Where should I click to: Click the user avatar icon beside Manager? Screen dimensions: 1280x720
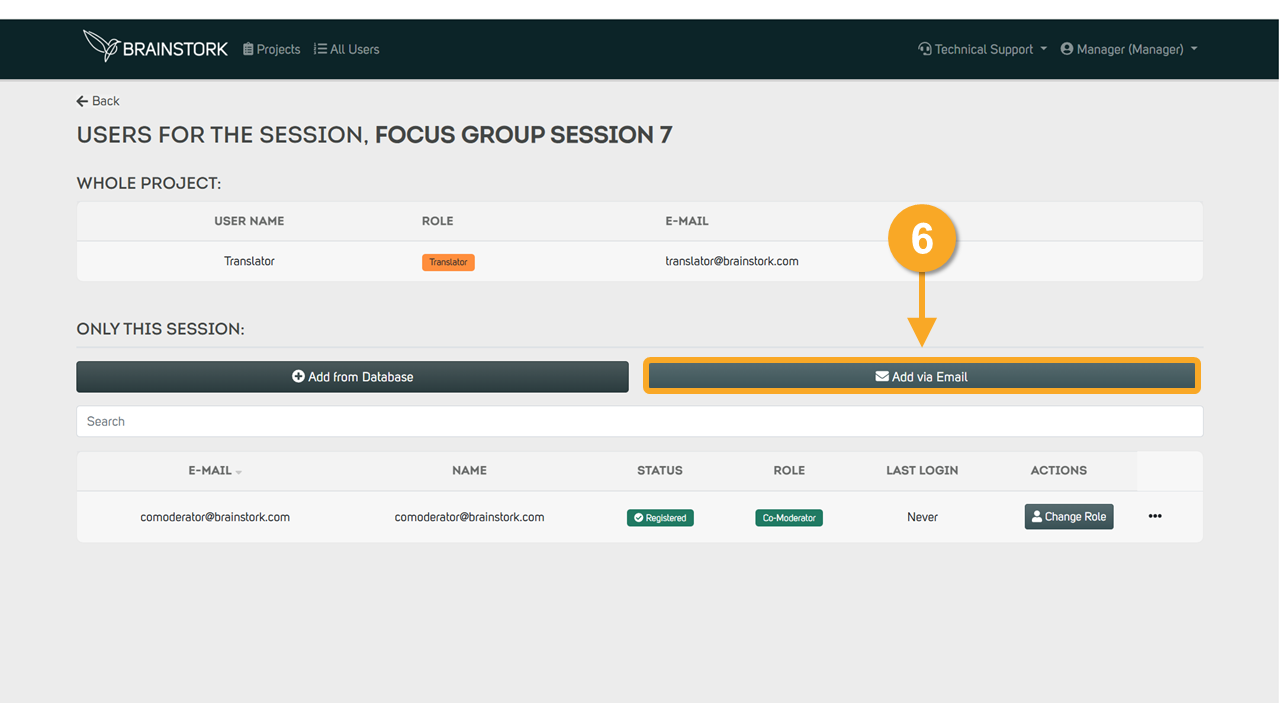click(x=1067, y=49)
